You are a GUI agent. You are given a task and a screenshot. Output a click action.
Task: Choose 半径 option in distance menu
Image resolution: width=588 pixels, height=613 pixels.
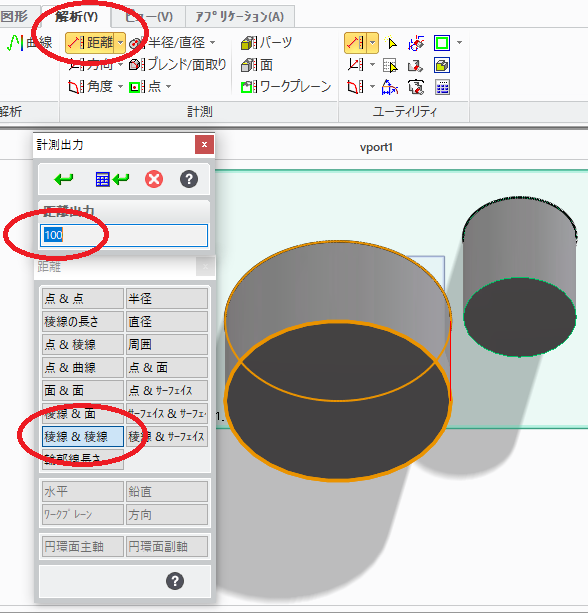pos(167,298)
